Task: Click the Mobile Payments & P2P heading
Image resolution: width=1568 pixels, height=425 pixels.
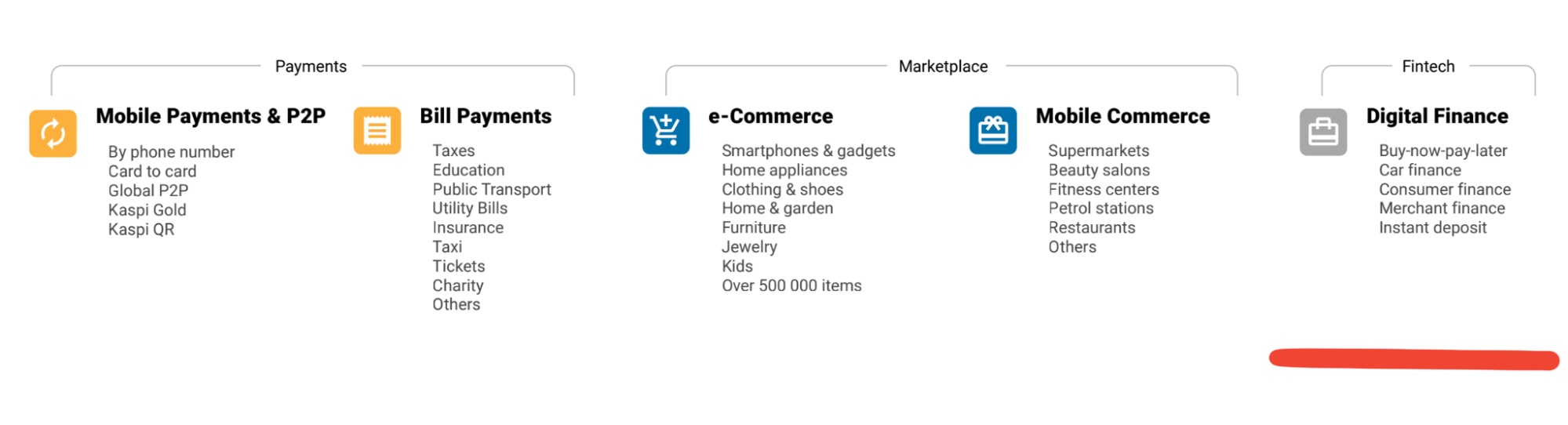Action: tap(210, 116)
